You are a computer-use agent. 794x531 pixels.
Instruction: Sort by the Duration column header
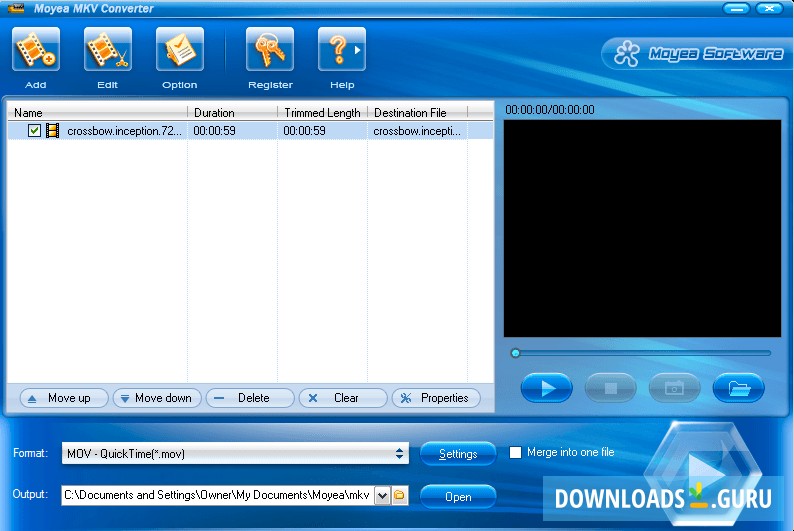tap(232, 112)
